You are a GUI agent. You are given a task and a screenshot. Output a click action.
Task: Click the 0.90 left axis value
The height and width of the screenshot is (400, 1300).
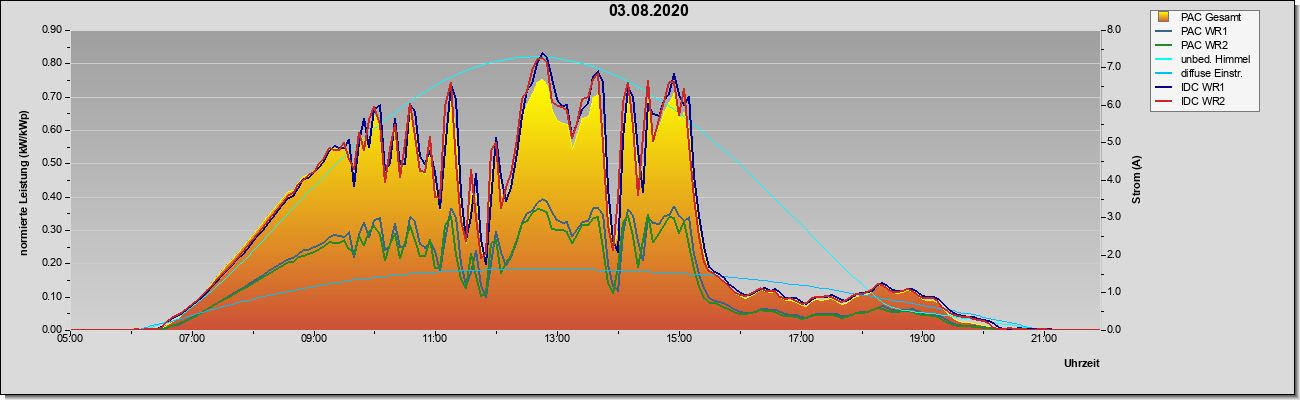coord(53,30)
